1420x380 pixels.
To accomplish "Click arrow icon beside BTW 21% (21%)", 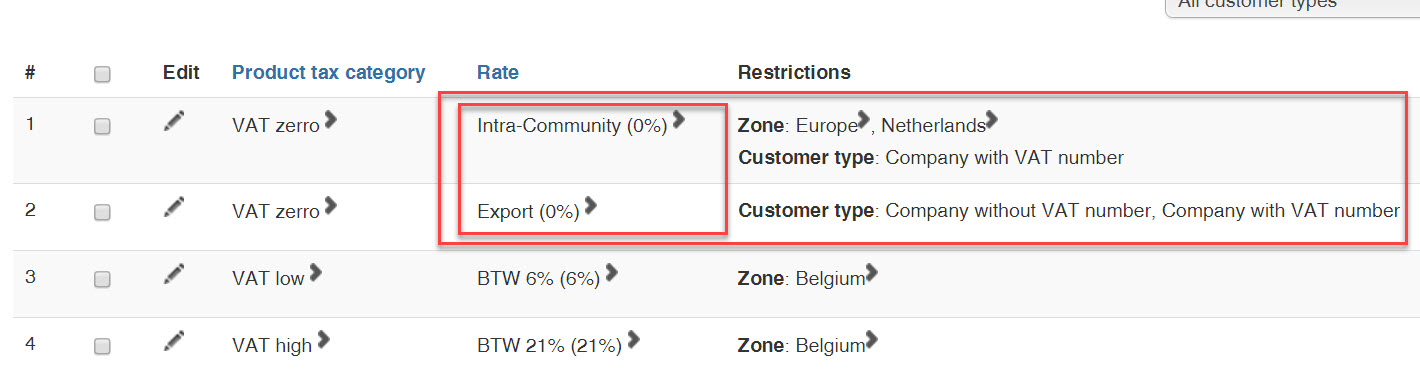I will pyautogui.click(x=633, y=340).
